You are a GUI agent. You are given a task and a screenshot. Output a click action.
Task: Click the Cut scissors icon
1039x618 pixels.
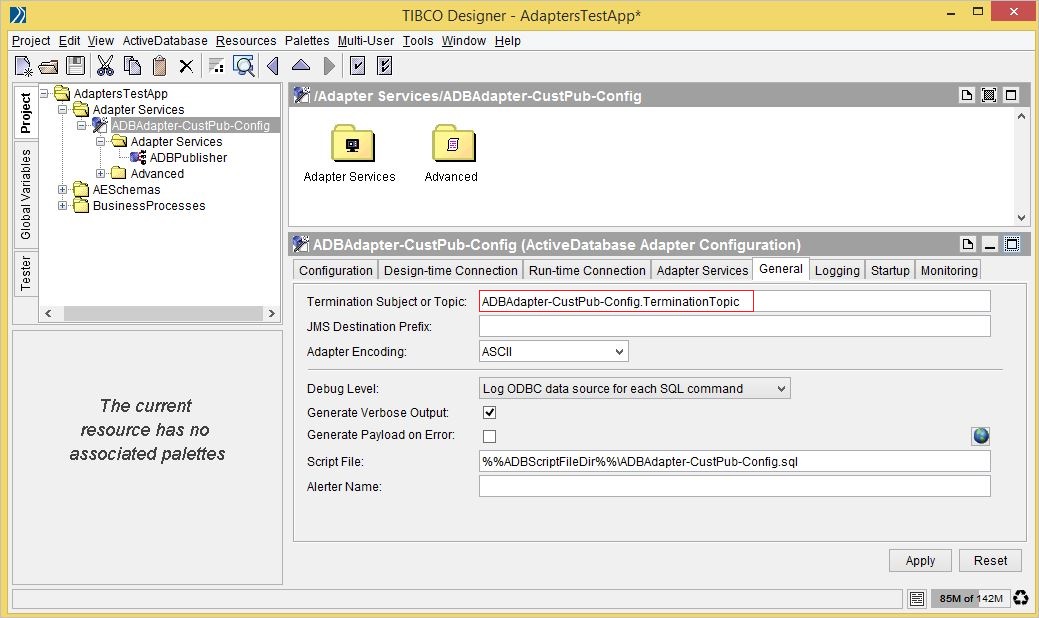coord(105,66)
